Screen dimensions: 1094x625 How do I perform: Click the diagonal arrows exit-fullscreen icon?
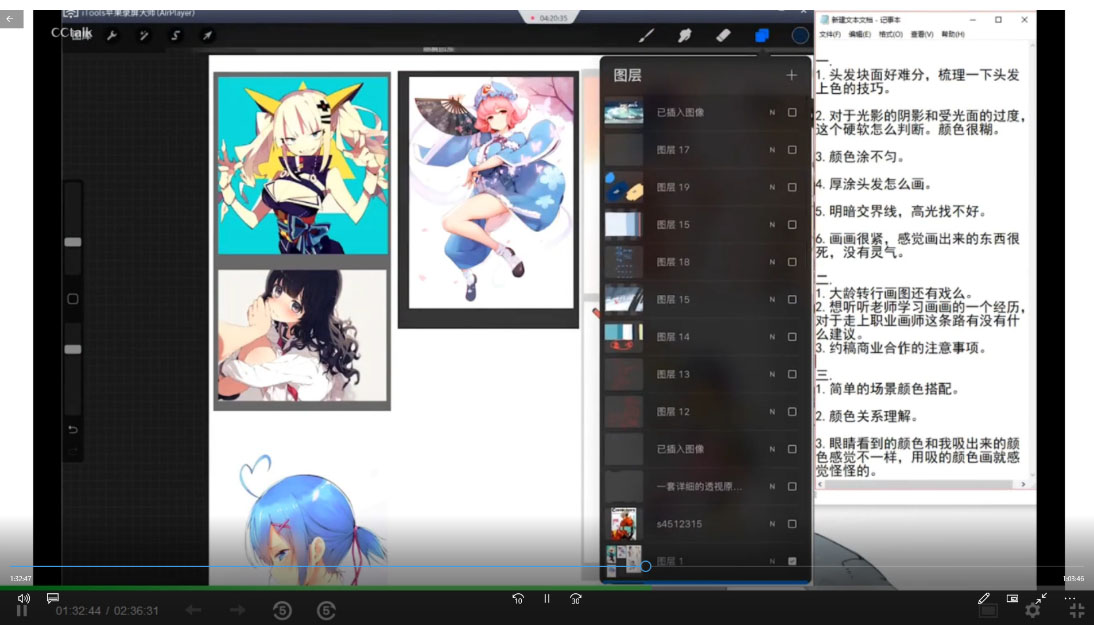pos(1041,598)
